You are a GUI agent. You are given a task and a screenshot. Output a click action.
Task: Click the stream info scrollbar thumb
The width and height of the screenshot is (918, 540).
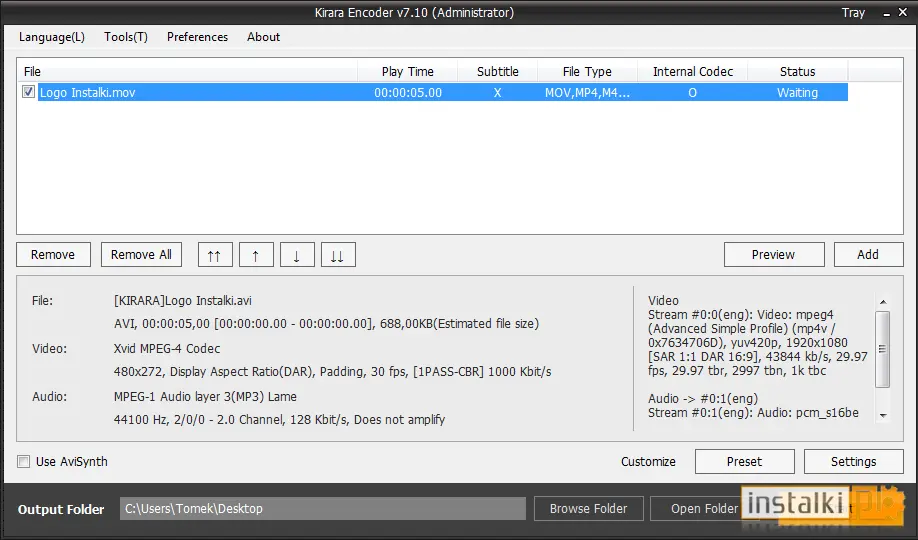882,349
